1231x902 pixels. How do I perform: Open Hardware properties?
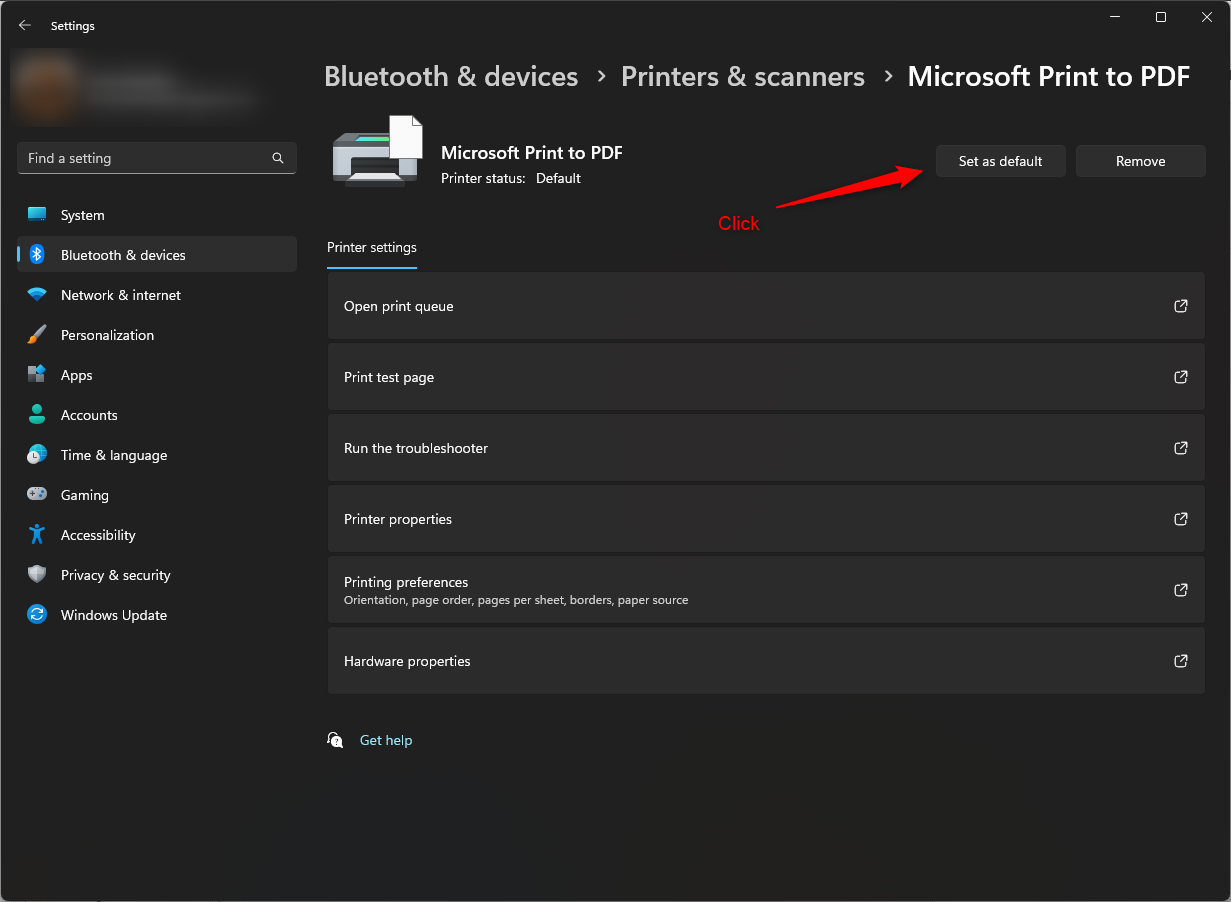766,661
